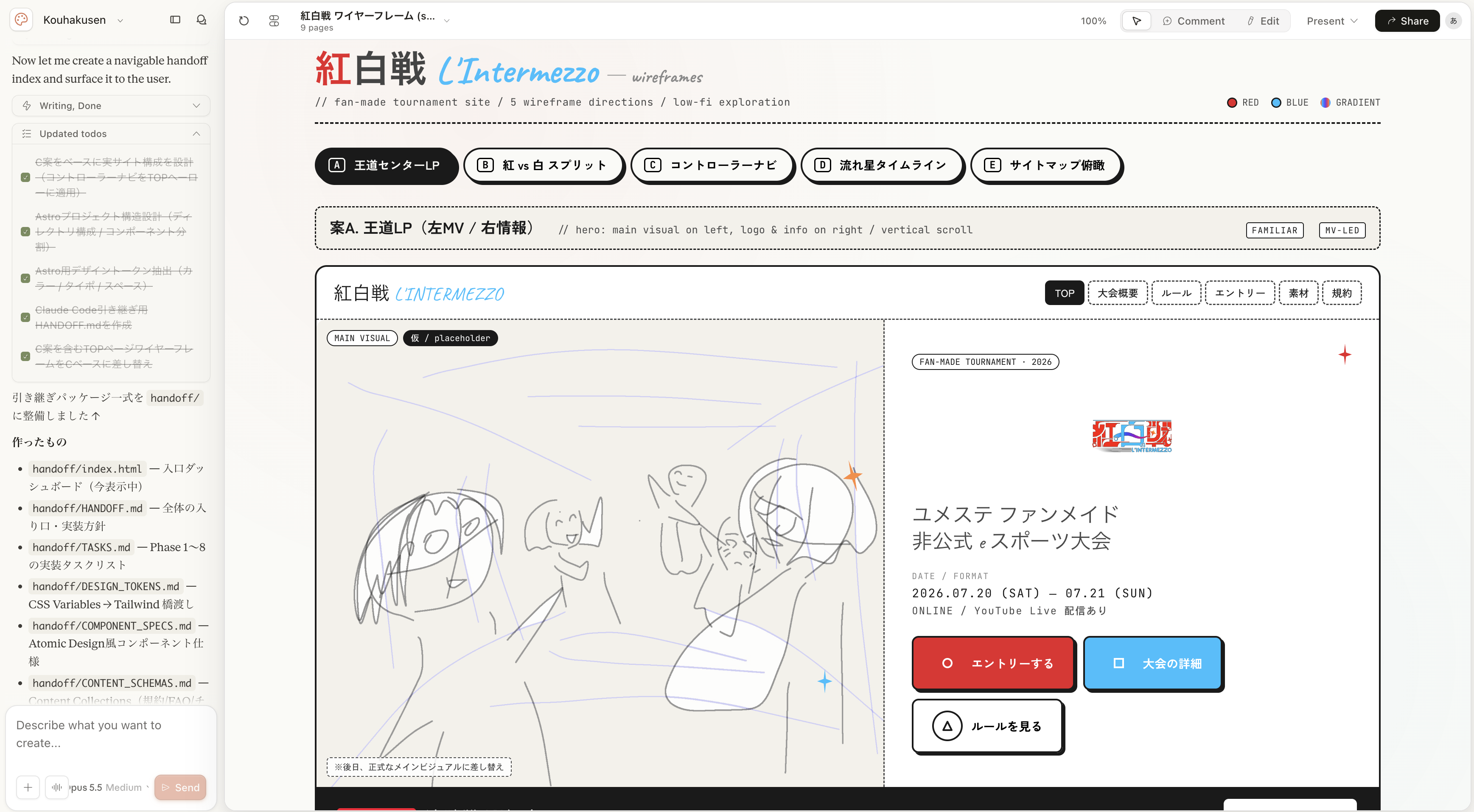The width and height of the screenshot is (1474, 812).
Task: Select direction B 紅 vs 白 スプリット tab
Action: 544,166
